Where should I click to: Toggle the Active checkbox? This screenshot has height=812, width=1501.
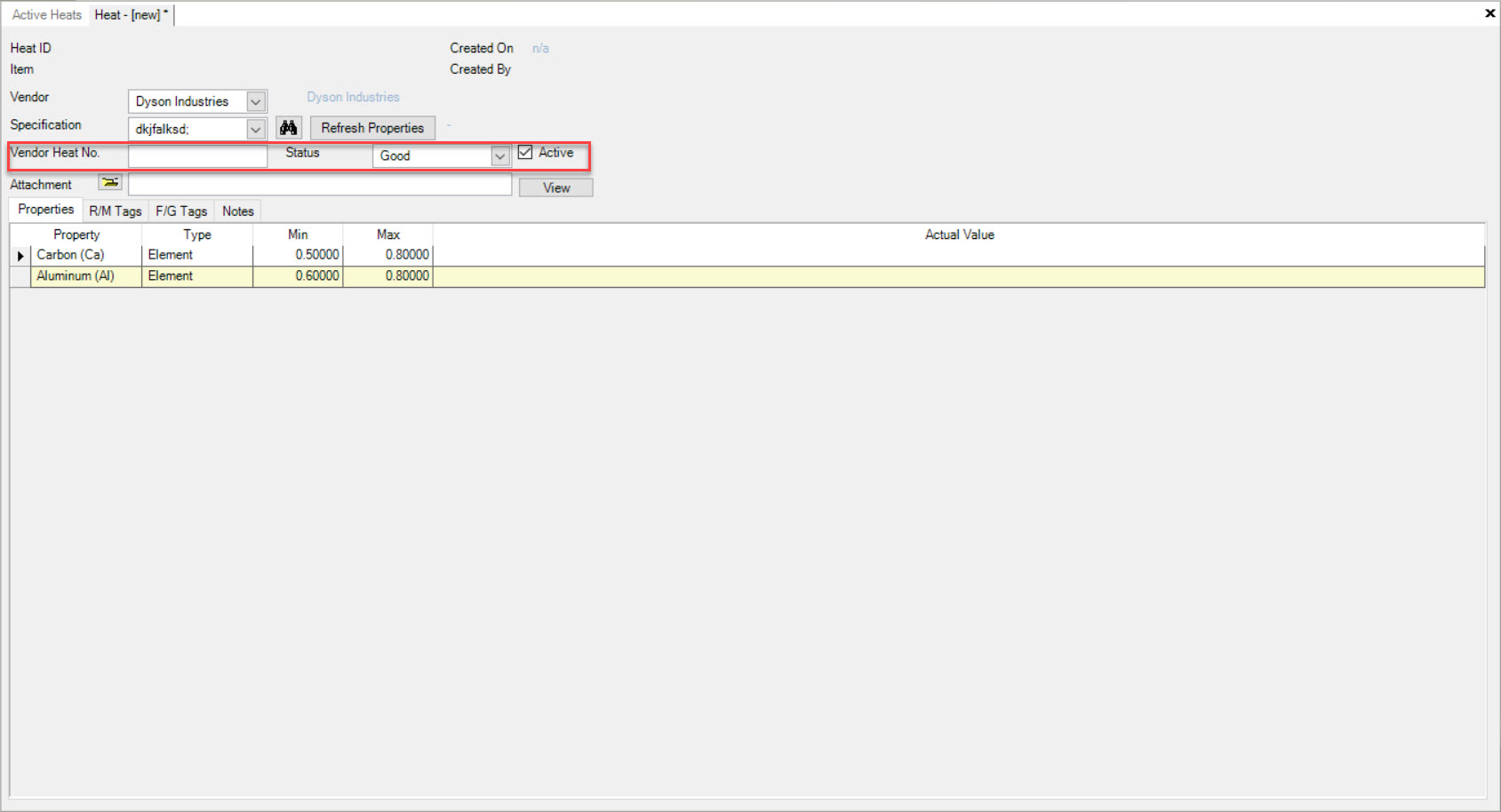(525, 153)
